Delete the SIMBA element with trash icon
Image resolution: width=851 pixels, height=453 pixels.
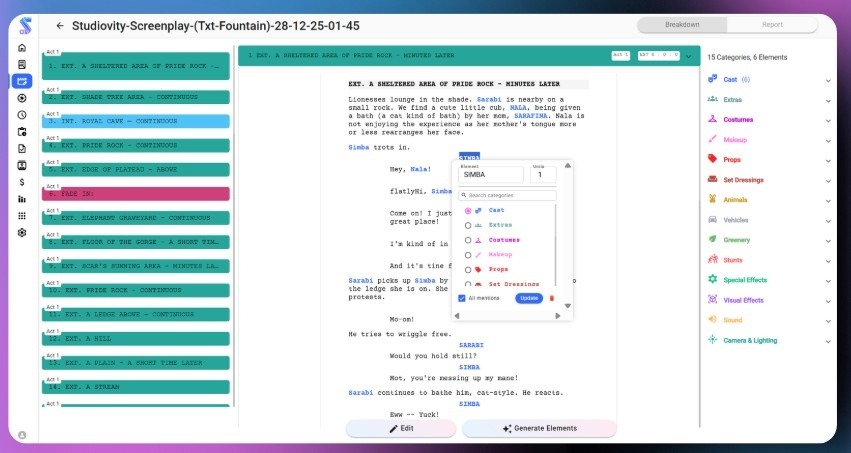tap(552, 298)
